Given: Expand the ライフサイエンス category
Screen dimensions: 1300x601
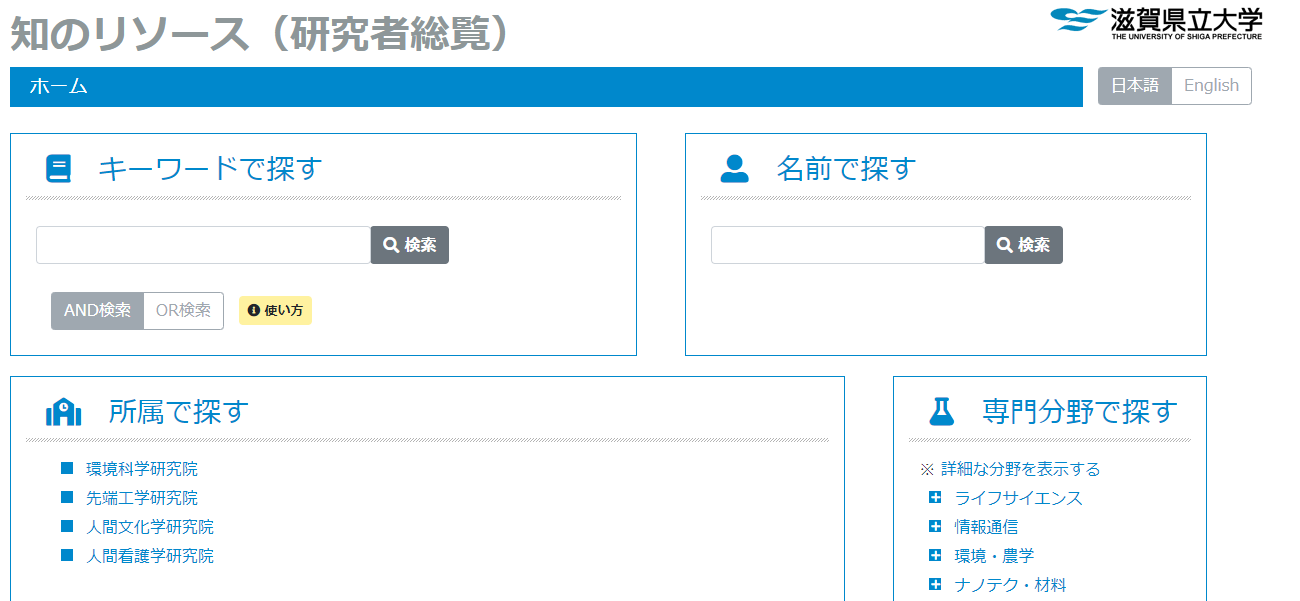Looking at the screenshot, I should click(935, 498).
